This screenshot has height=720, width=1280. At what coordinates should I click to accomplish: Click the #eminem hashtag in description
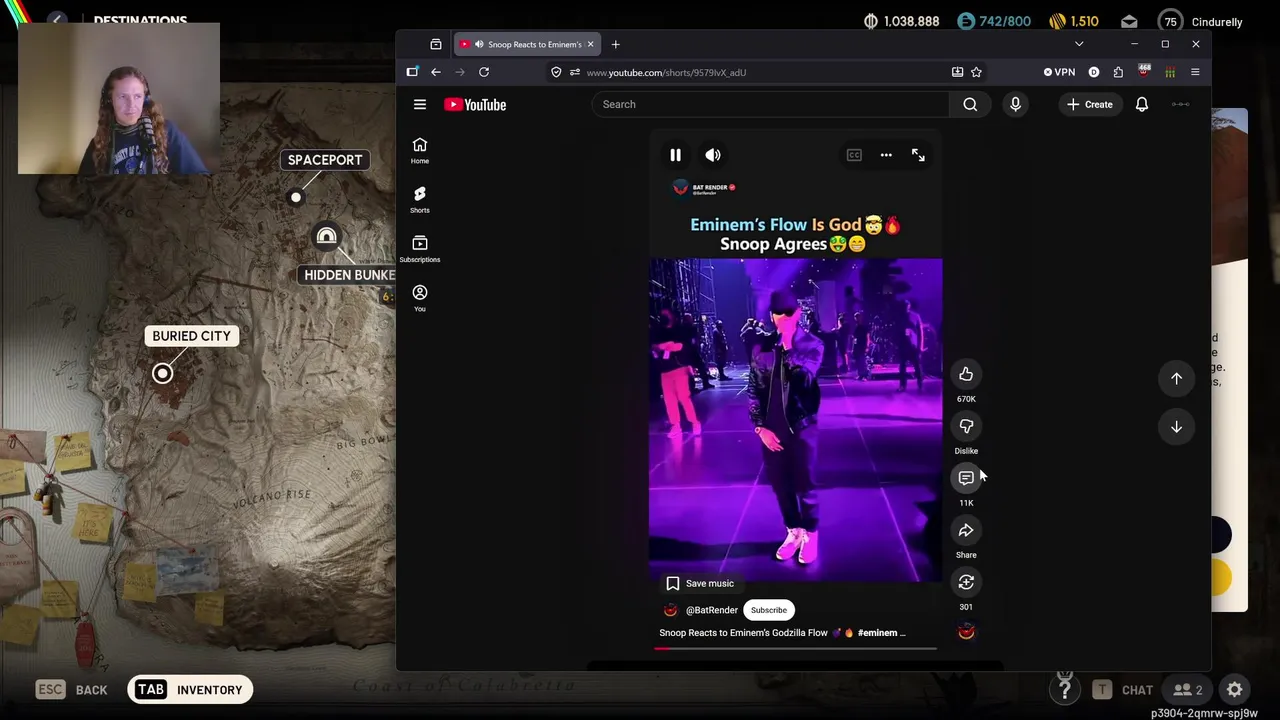click(877, 633)
